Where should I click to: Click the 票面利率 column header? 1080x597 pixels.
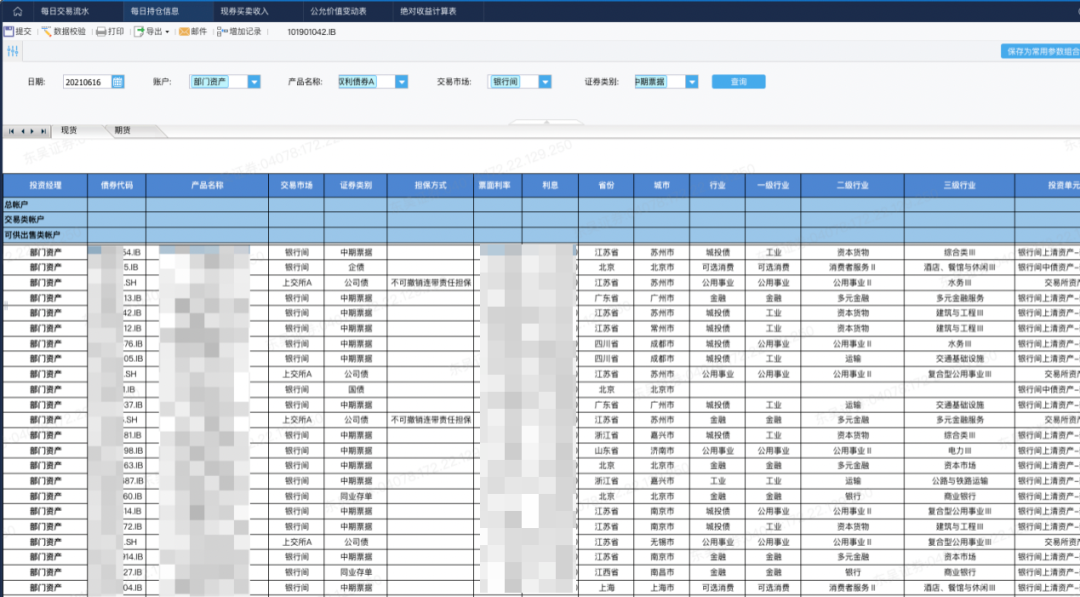coord(497,186)
